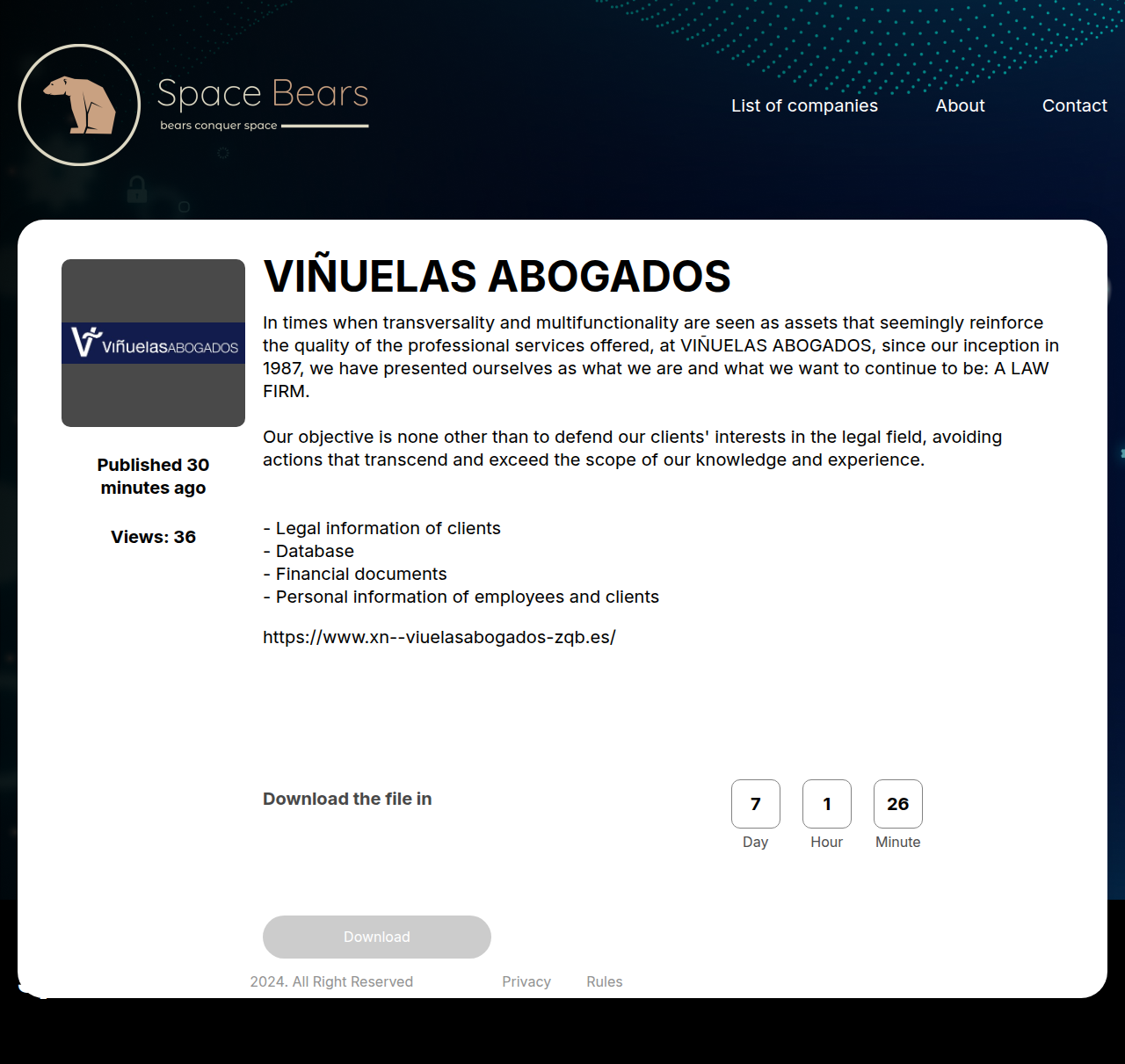
Task: Open the Contact page
Action: coord(1074,105)
